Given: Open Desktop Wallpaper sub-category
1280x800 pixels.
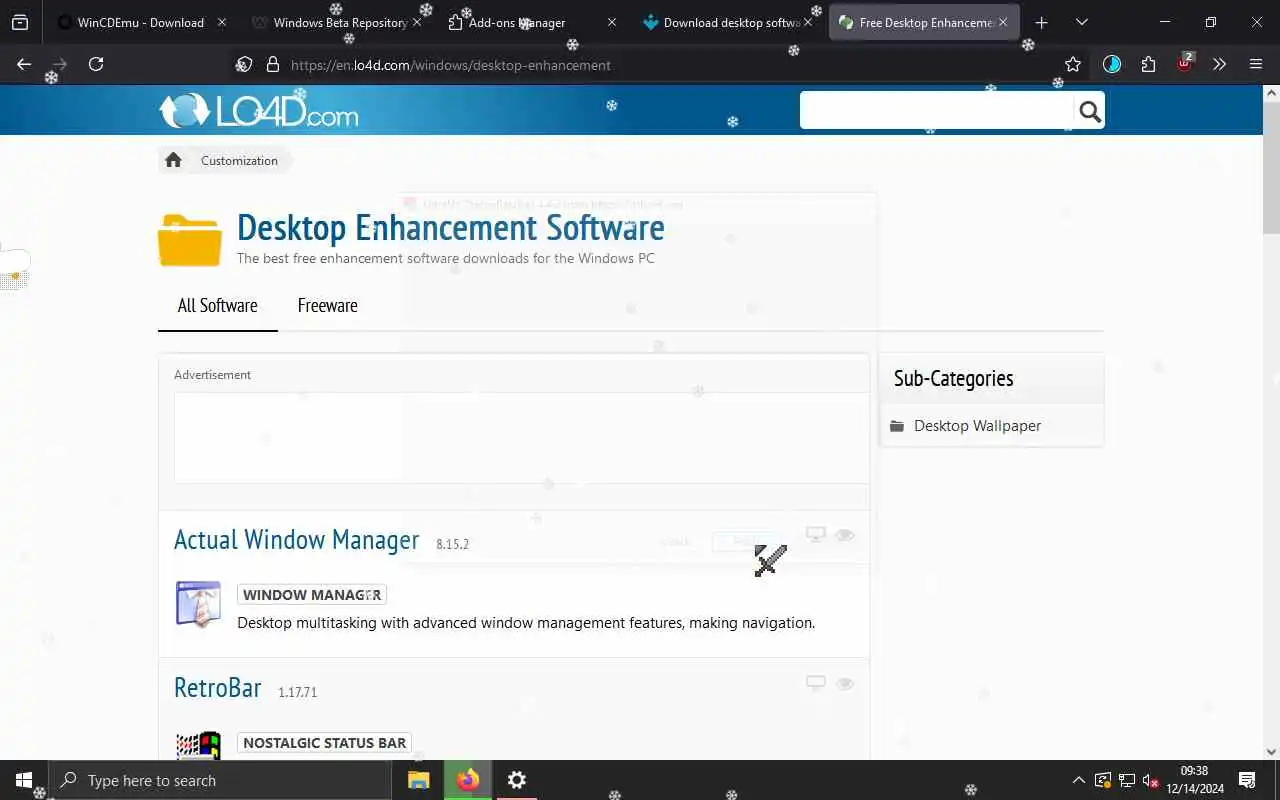Looking at the screenshot, I should pyautogui.click(x=977, y=426).
